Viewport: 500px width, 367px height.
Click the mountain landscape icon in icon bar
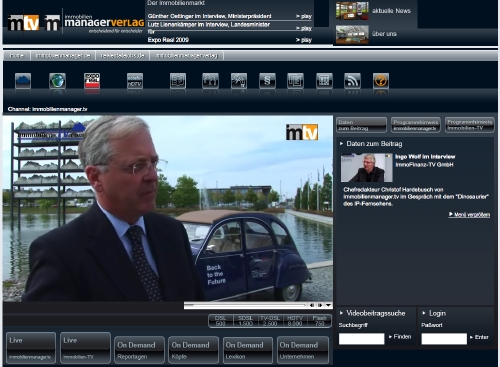click(23, 80)
